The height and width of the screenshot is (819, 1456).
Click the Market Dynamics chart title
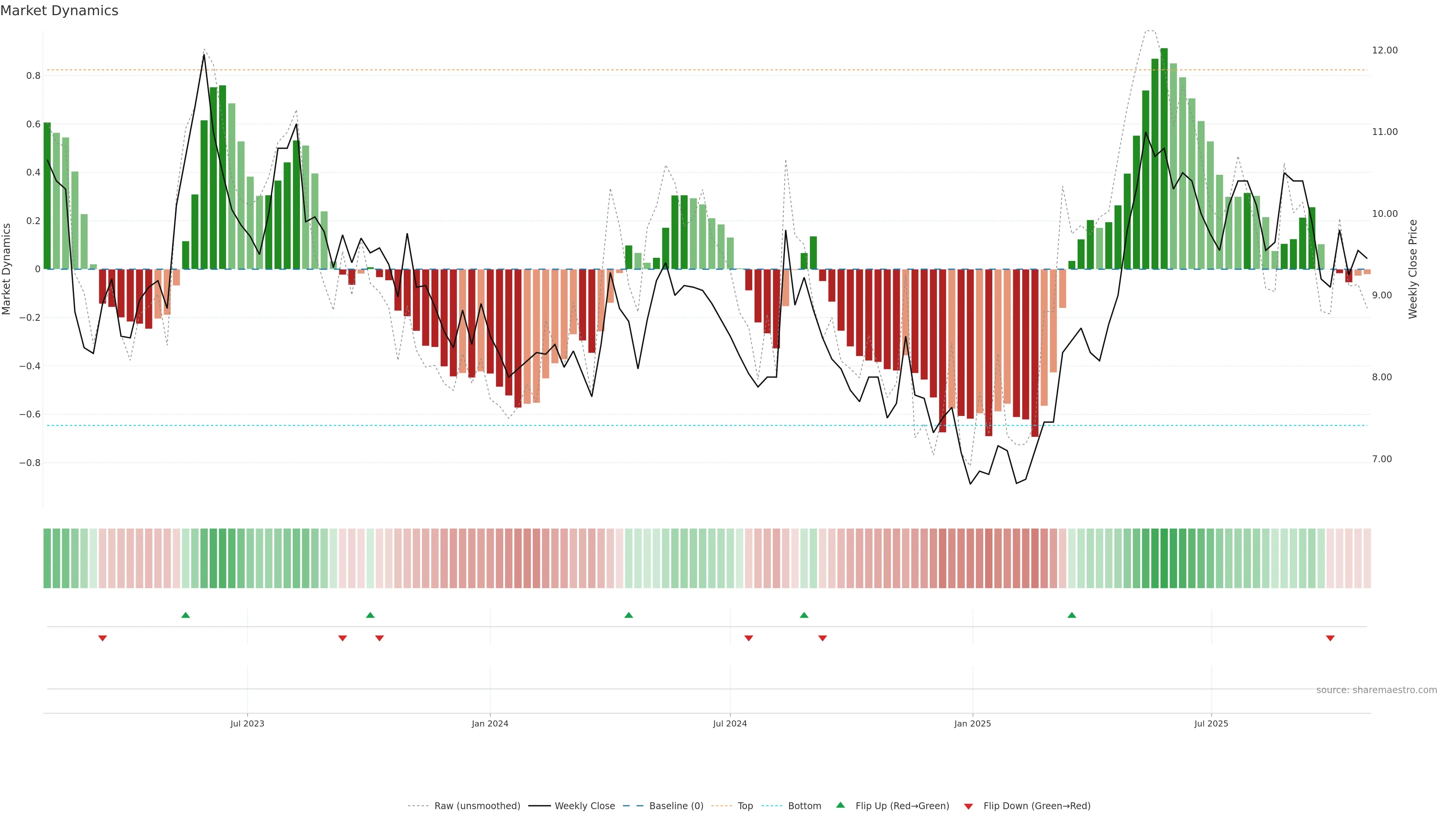pyautogui.click(x=60, y=11)
